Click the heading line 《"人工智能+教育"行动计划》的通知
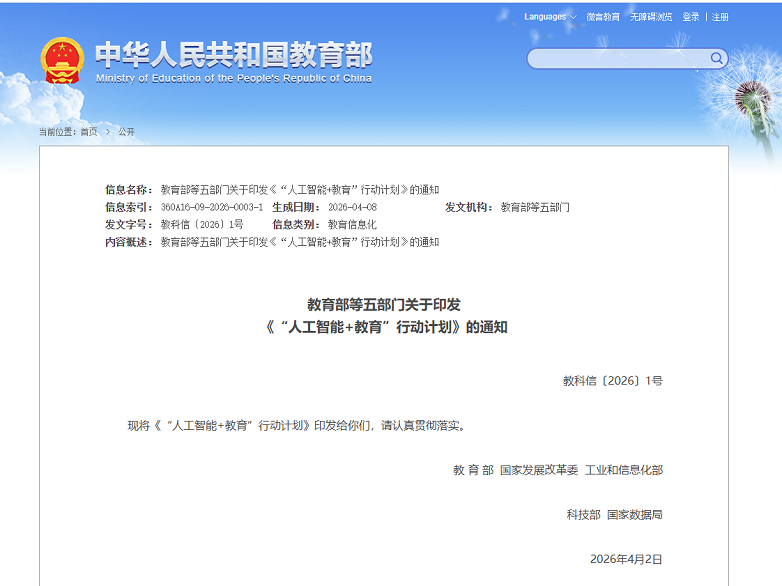This screenshot has height=586, width=782. pos(387,327)
